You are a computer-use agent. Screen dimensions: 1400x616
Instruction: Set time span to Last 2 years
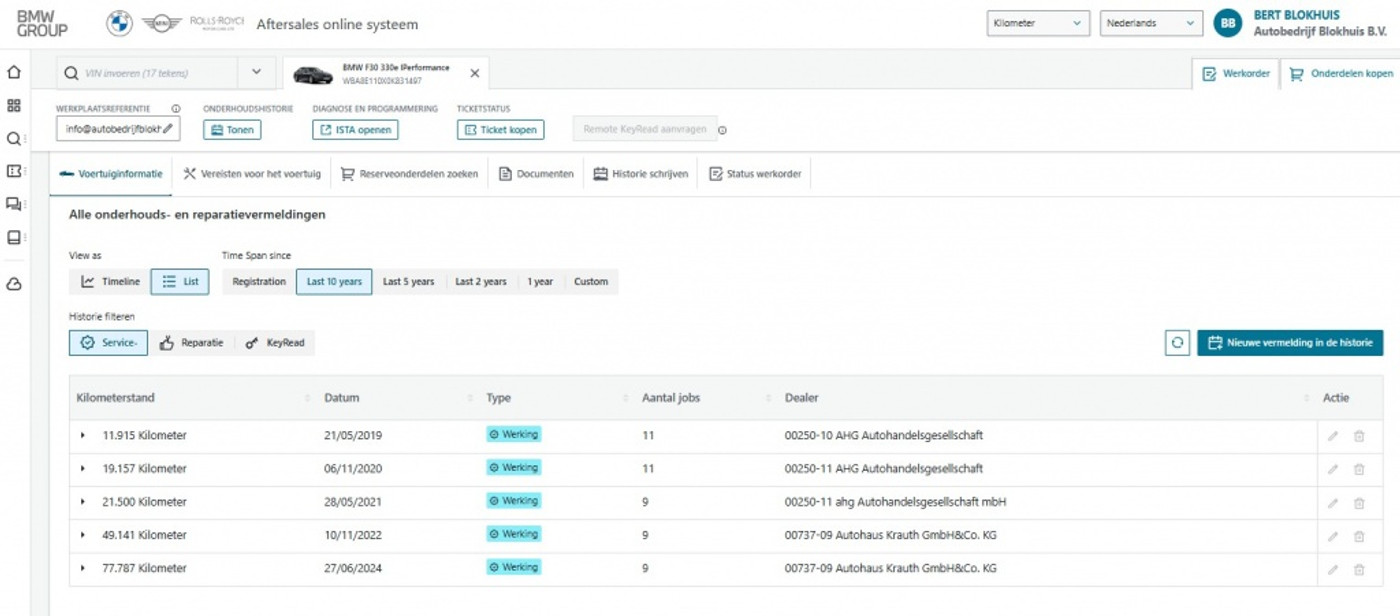pos(481,282)
